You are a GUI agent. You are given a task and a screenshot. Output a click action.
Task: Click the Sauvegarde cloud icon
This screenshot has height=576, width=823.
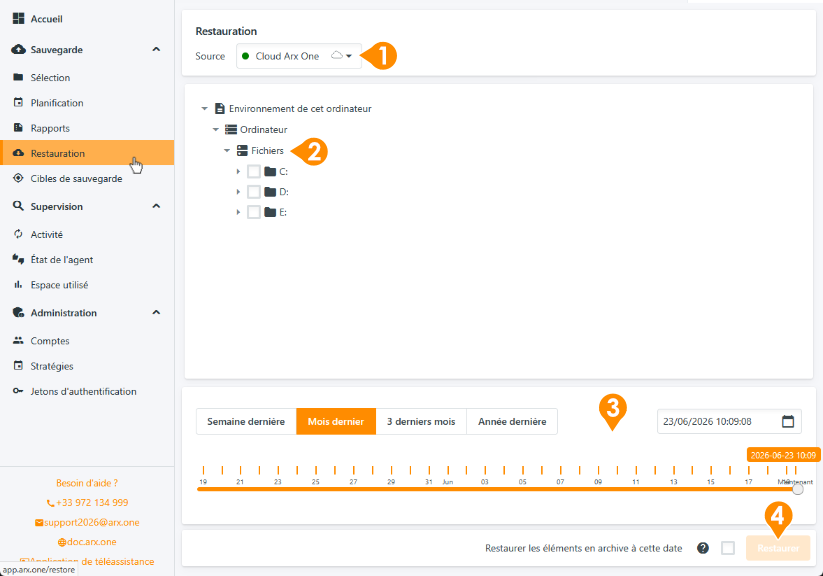pos(18,49)
